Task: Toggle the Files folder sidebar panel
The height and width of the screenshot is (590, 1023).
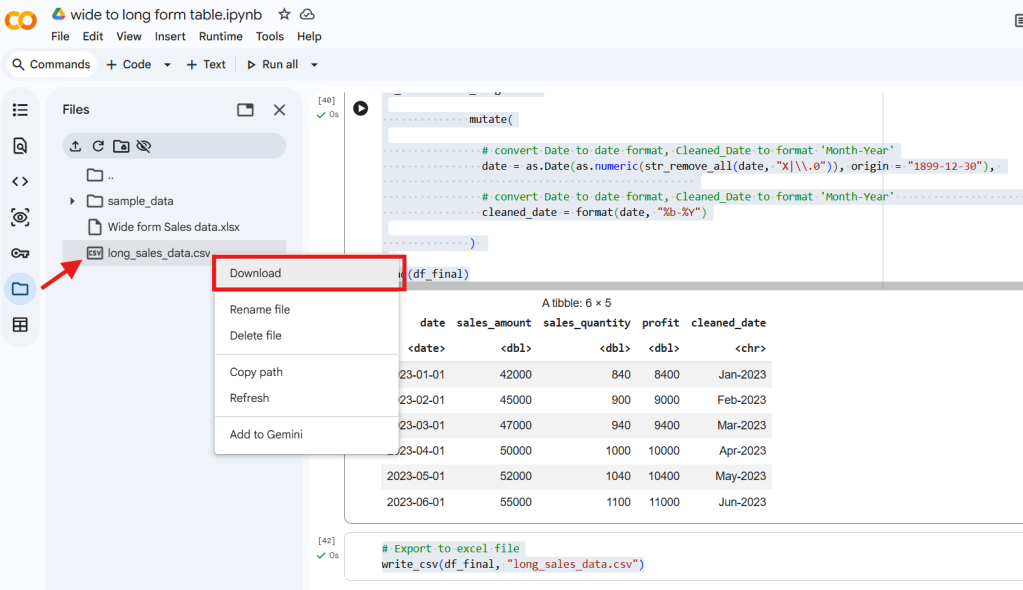Action: pos(20,289)
